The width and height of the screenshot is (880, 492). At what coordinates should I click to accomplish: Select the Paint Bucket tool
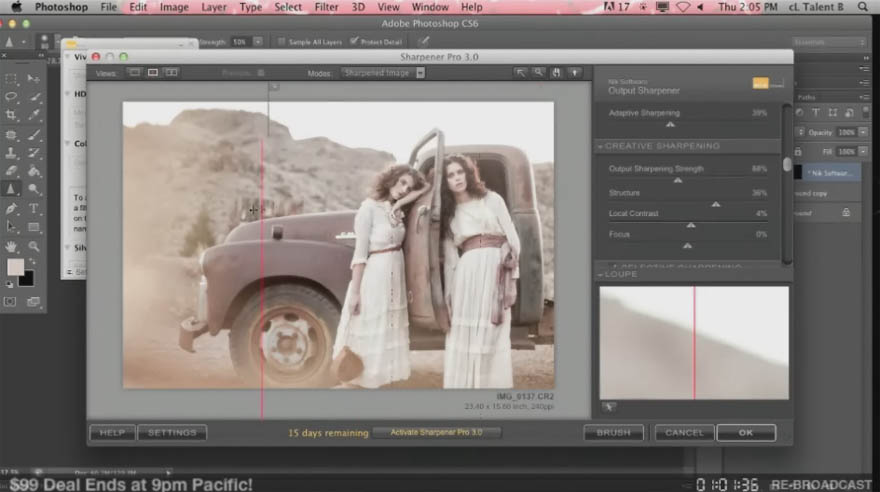pyautogui.click(x=34, y=171)
